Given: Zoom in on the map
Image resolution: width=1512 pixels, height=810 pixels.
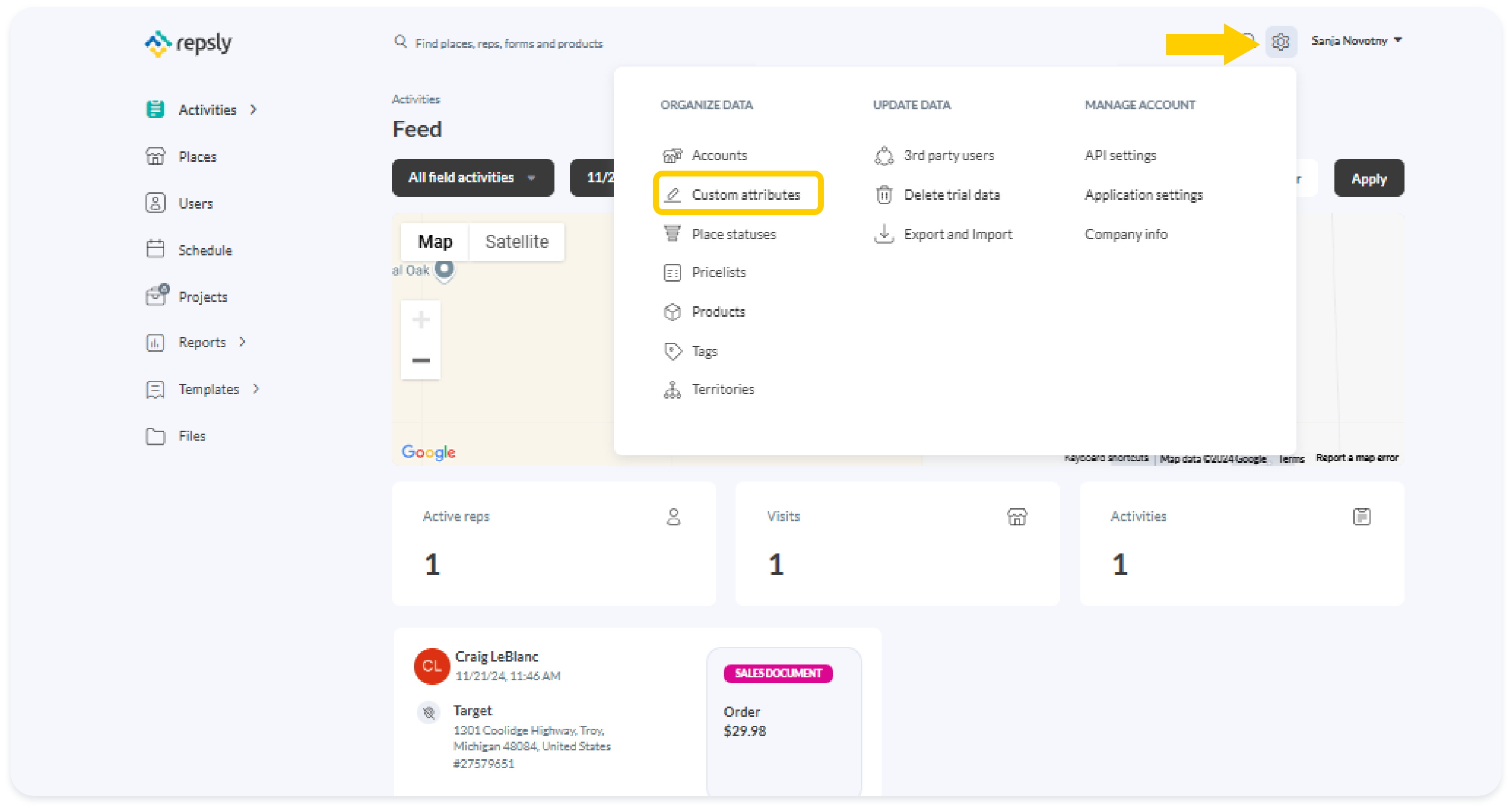Looking at the screenshot, I should point(420,320).
